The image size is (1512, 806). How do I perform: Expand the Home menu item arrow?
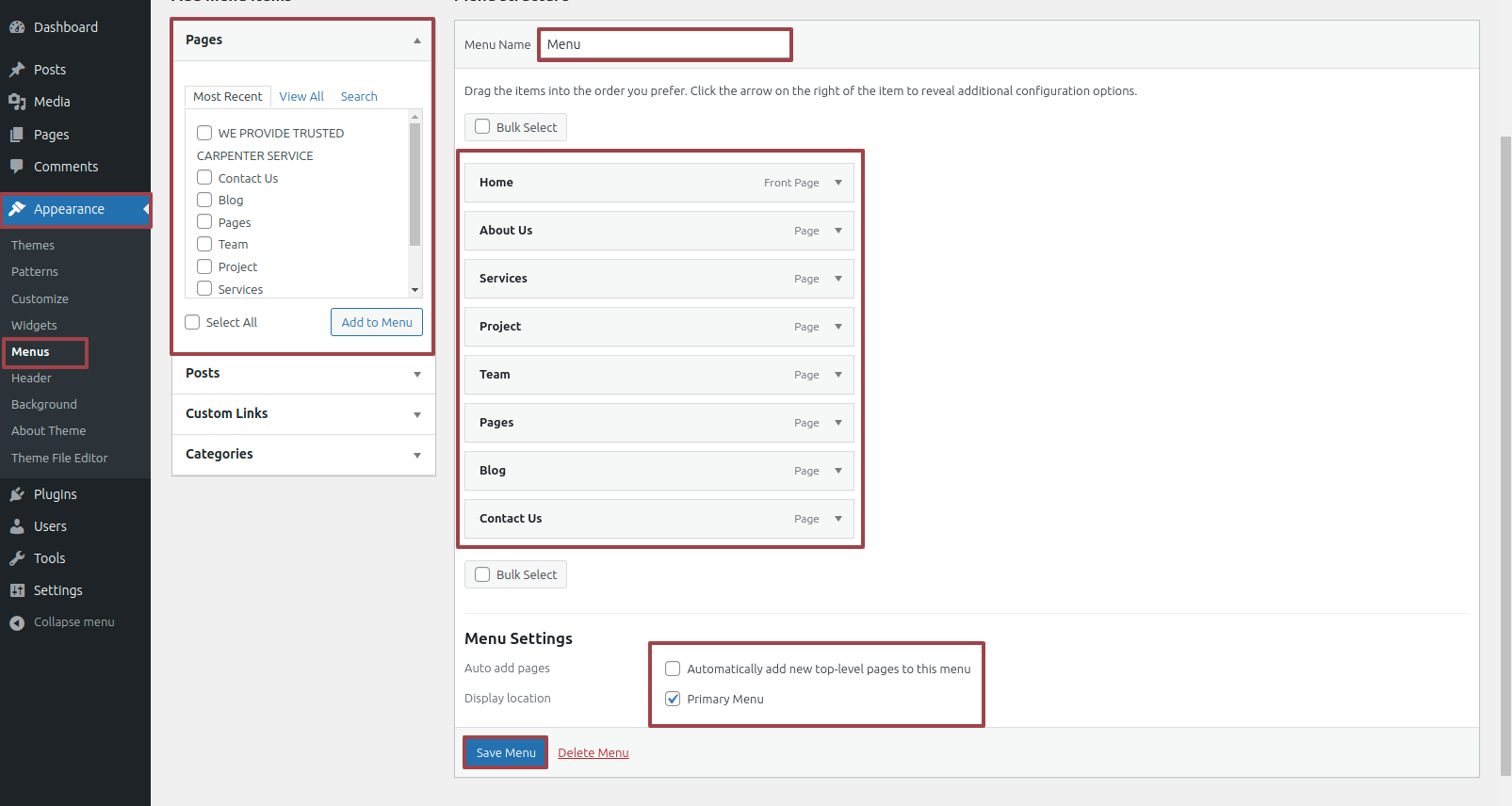point(838,183)
